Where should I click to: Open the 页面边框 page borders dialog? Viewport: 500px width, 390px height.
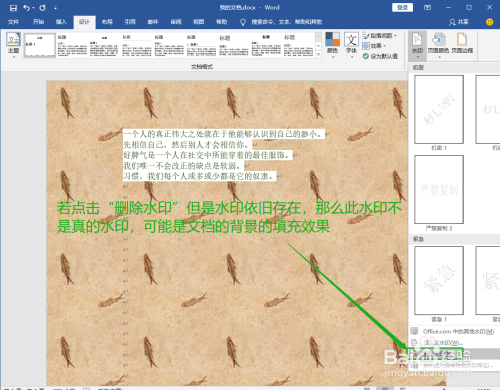coord(462,43)
